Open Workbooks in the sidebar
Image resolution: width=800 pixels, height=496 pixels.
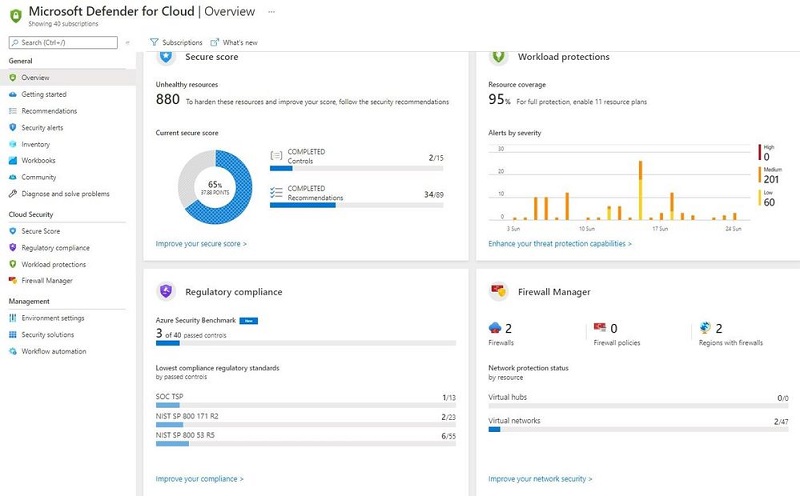tap(38, 160)
